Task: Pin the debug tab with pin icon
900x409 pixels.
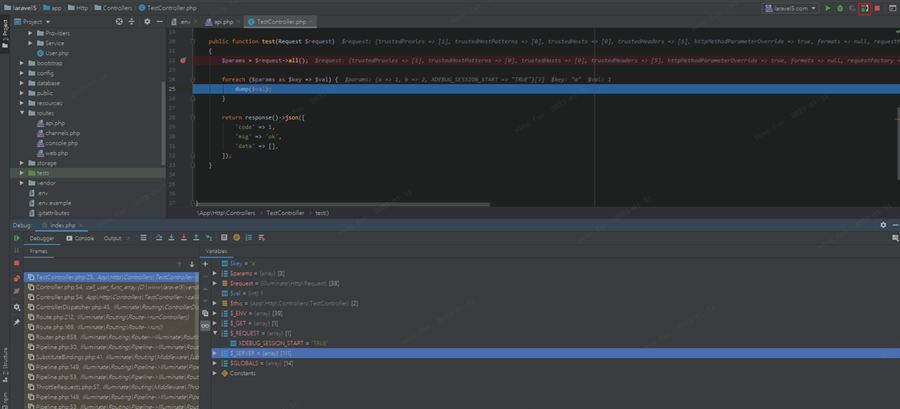Action: coord(16,322)
